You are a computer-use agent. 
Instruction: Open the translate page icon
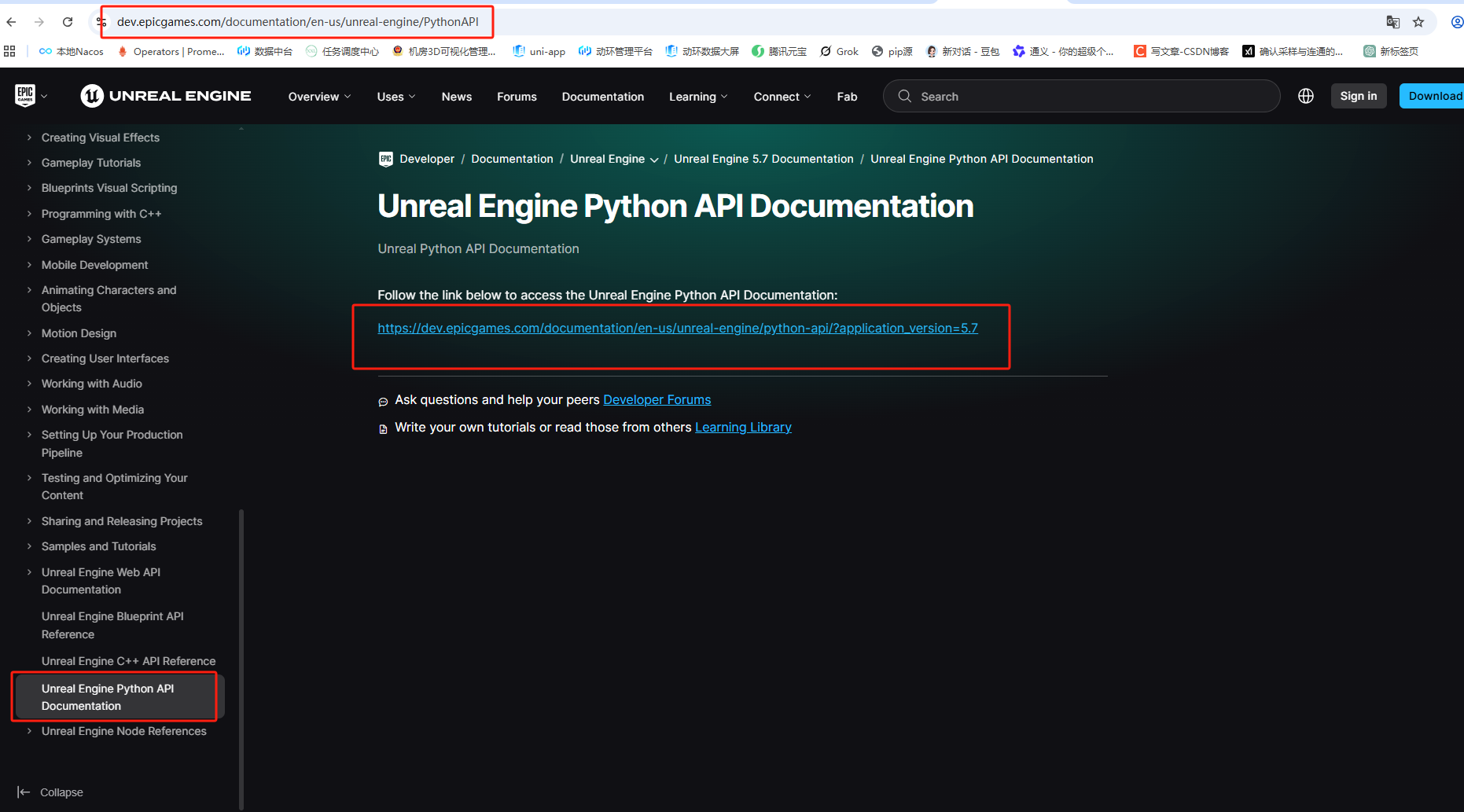point(1392,22)
